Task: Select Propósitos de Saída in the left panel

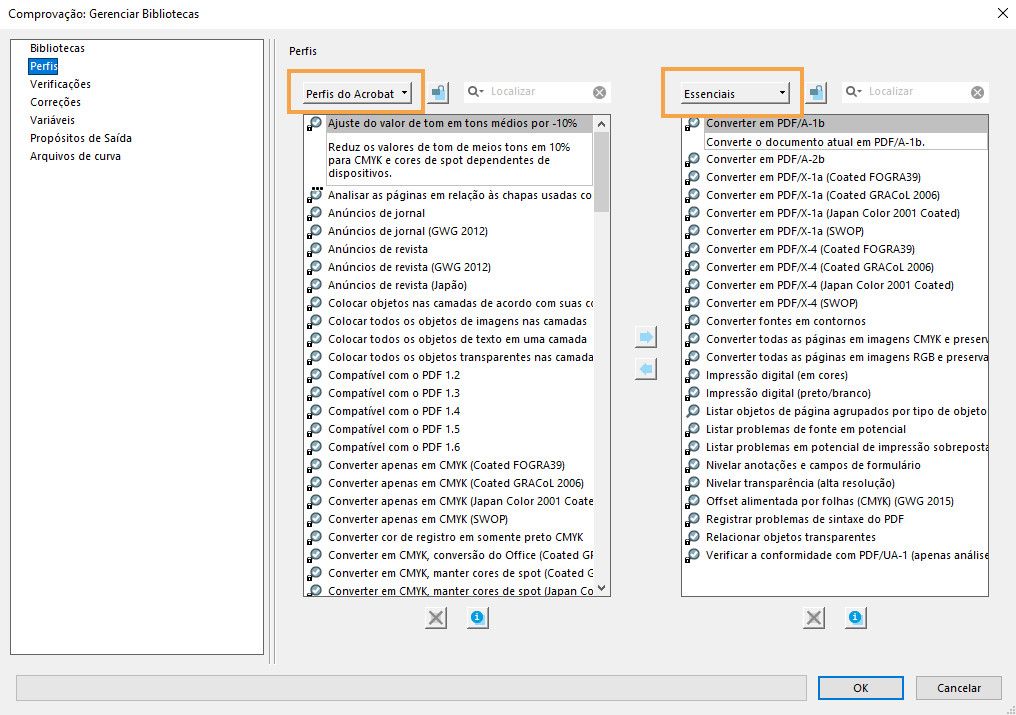Action: [x=80, y=138]
